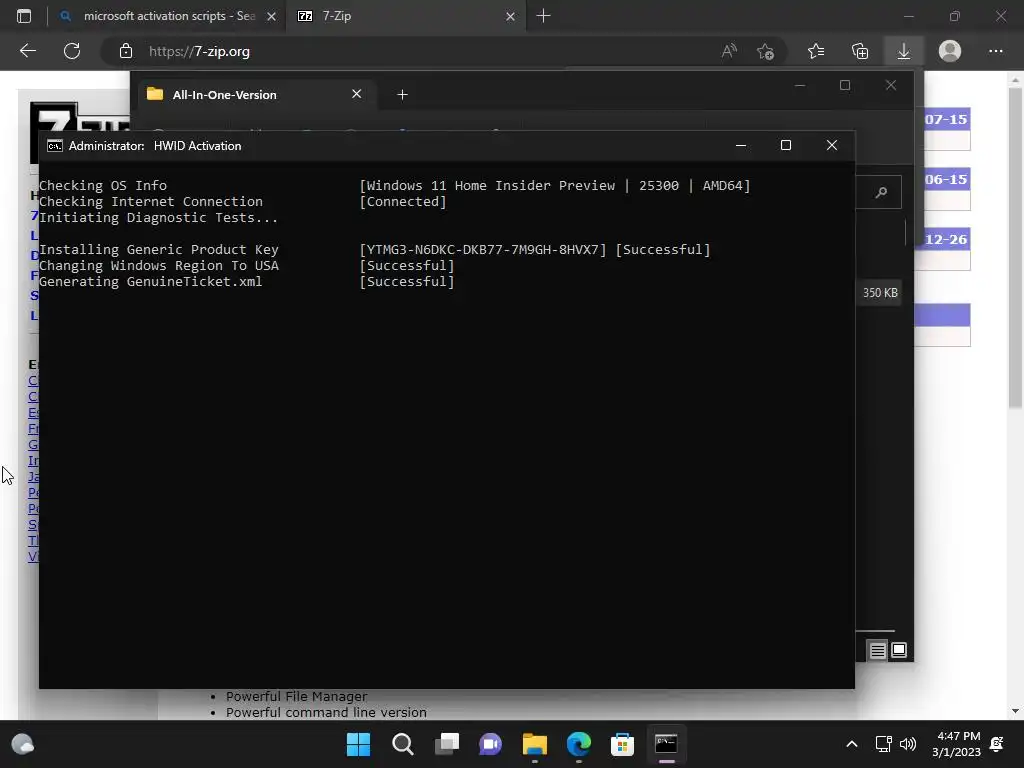Add a new File Explorer tab

[402, 95]
